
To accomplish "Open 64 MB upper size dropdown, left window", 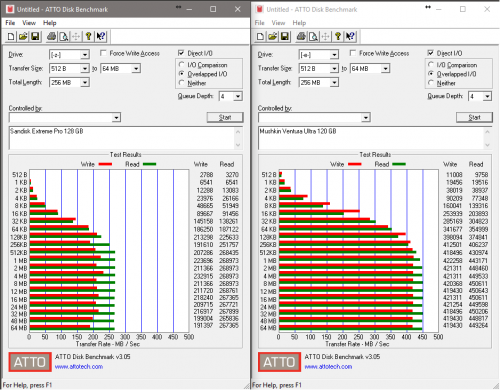I will (136, 68).
